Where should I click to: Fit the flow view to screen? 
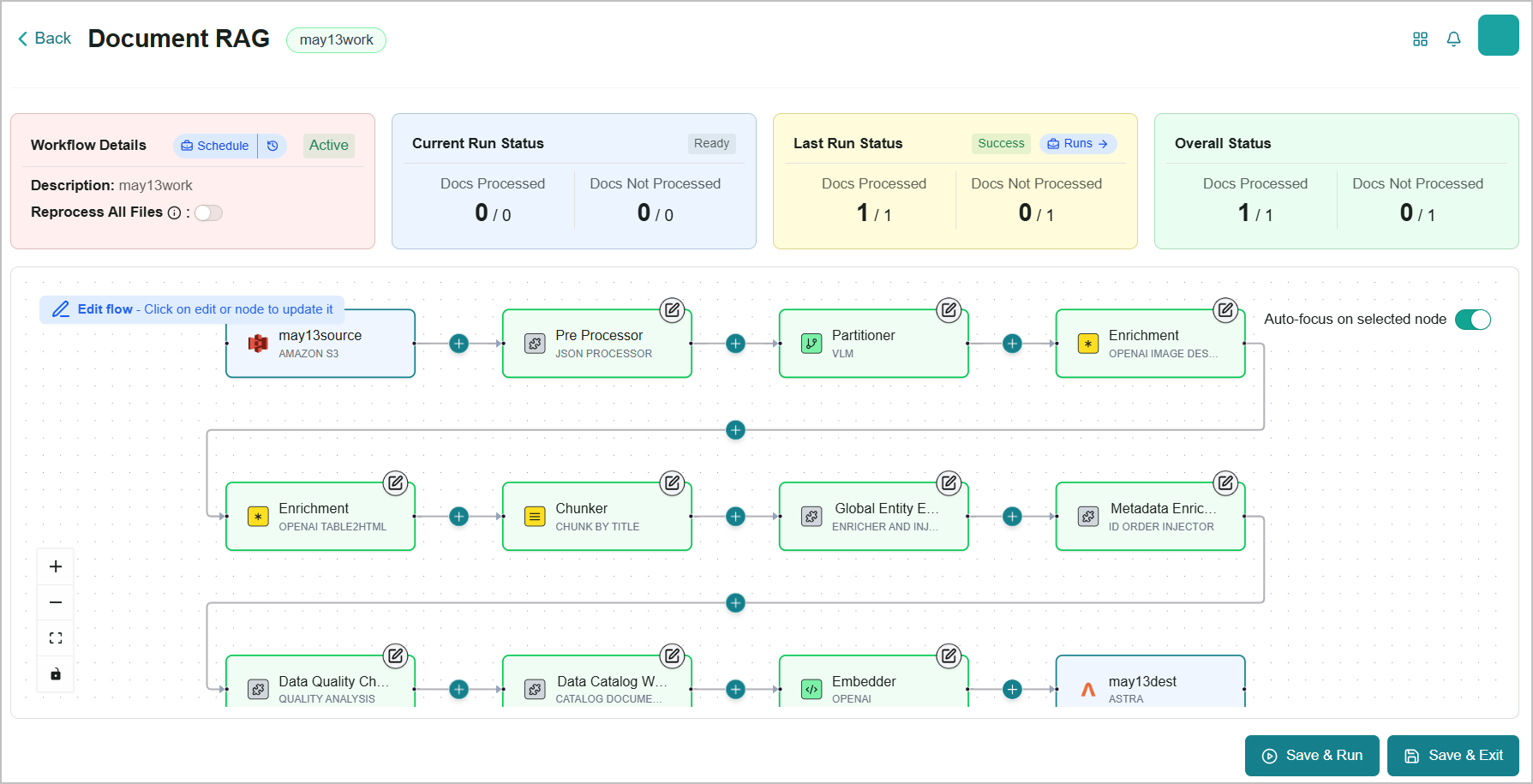(x=56, y=638)
